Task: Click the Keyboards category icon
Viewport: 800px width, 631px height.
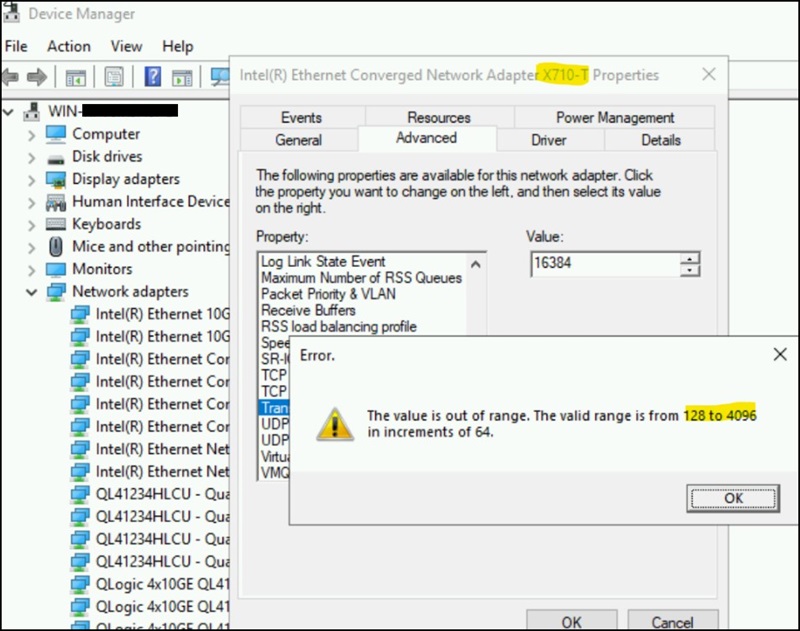Action: (x=55, y=224)
